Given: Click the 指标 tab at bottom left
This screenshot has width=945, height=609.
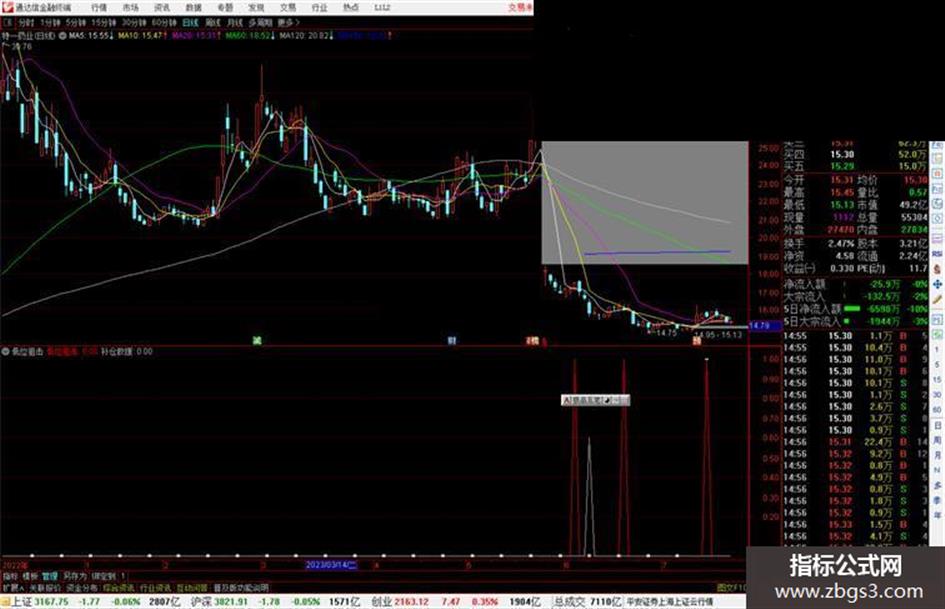Looking at the screenshot, I should click(x=10, y=576).
